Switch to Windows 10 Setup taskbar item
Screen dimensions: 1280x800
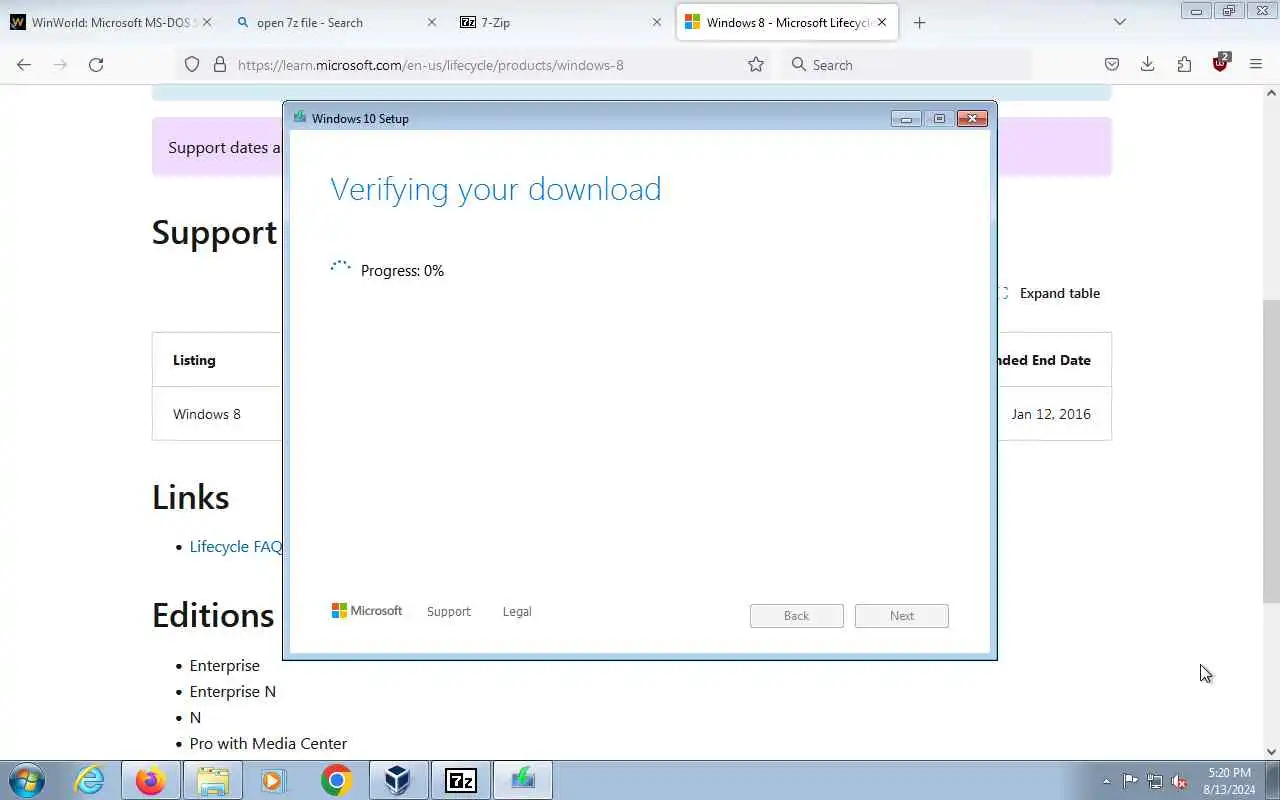click(x=522, y=780)
